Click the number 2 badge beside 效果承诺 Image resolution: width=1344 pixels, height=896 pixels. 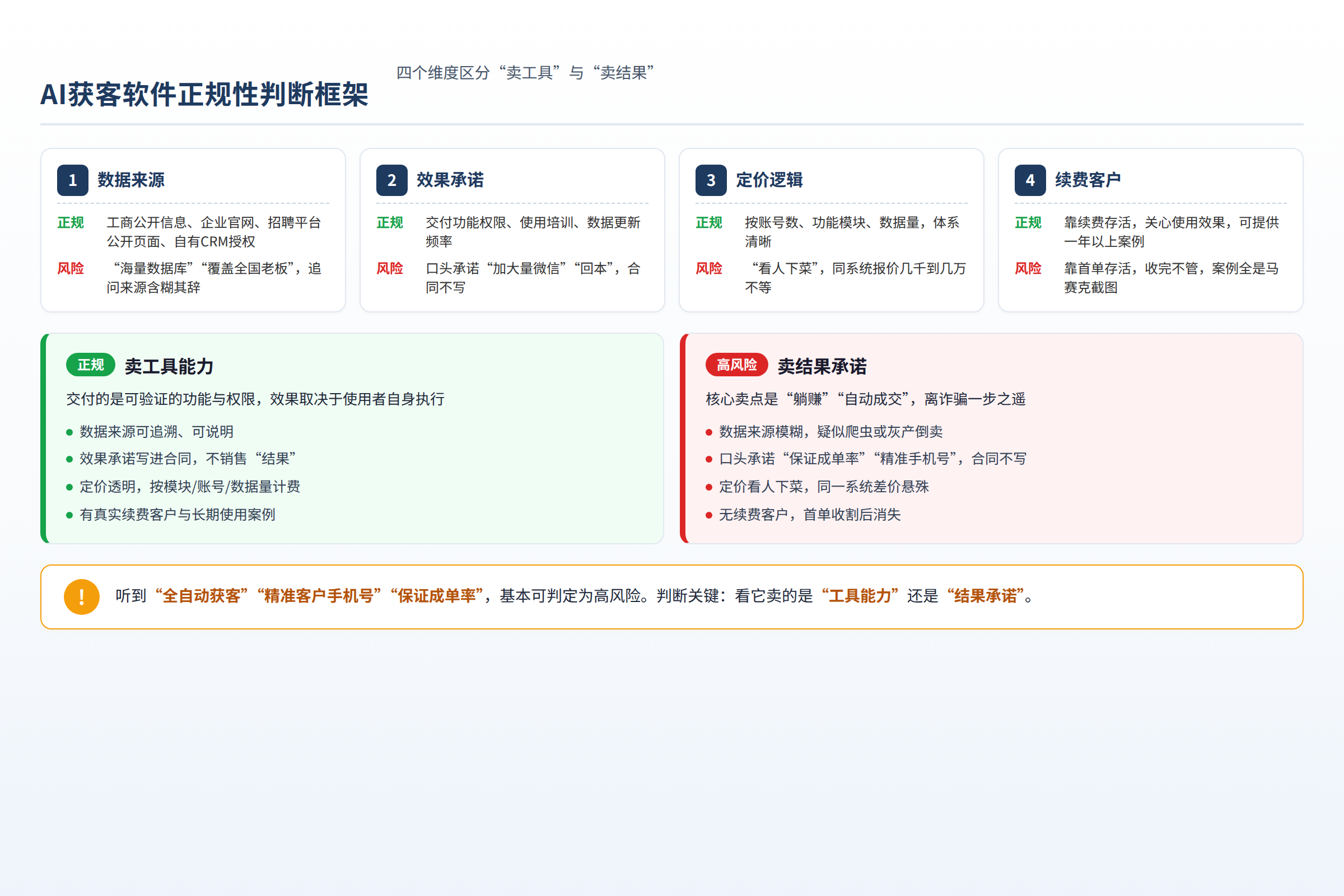click(391, 180)
